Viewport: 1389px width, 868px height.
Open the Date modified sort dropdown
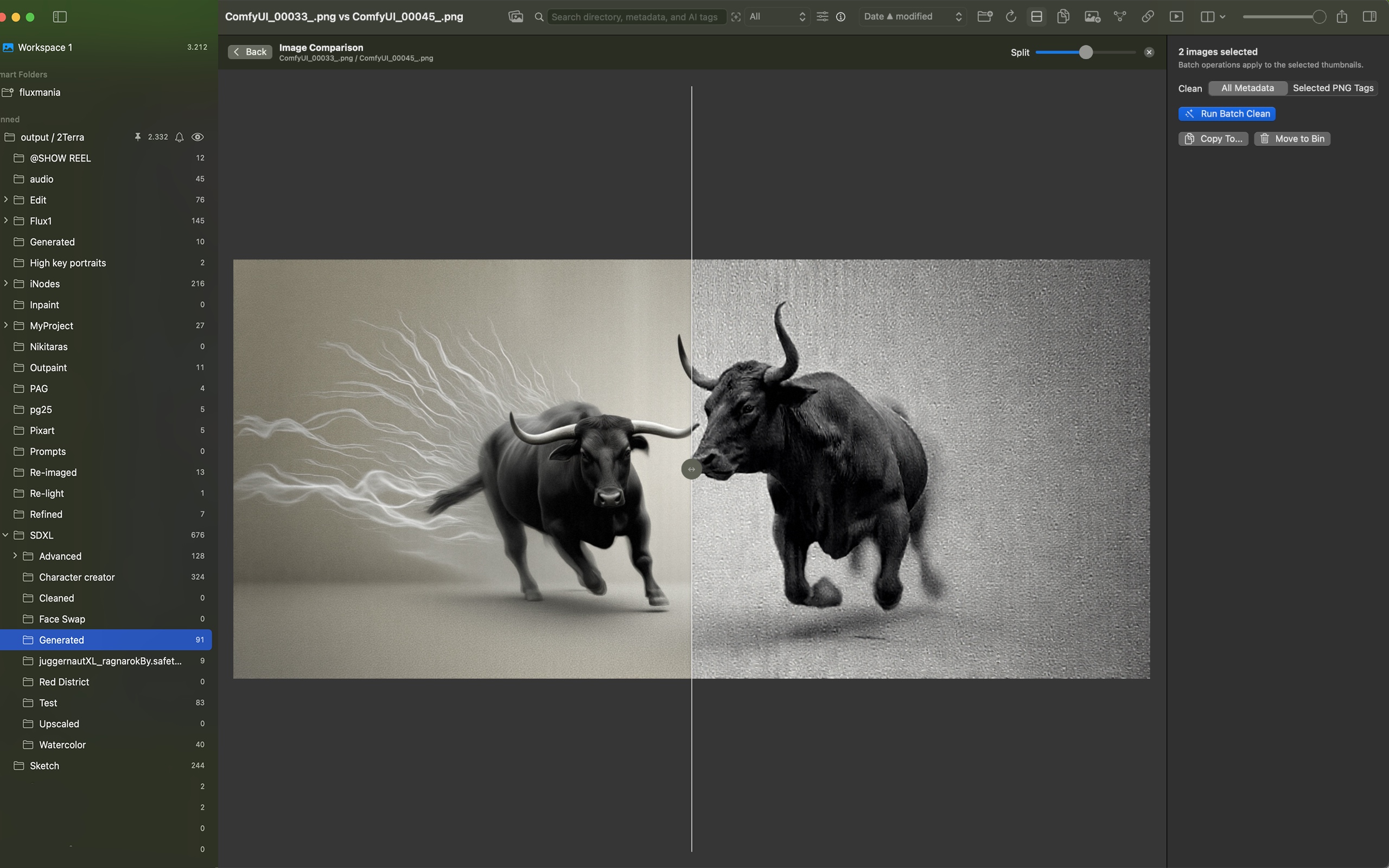(913, 17)
